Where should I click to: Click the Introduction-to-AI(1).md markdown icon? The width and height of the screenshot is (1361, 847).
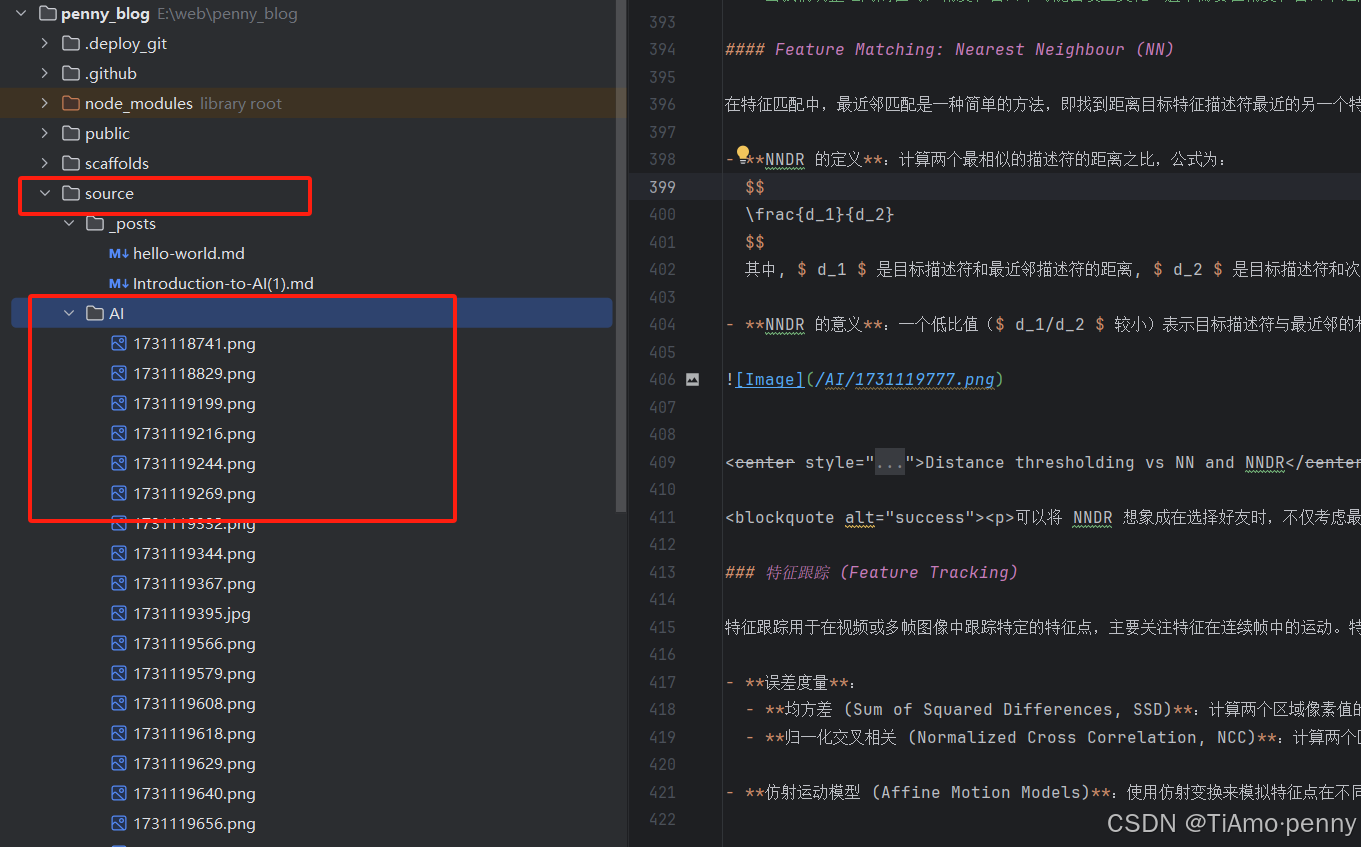pyautogui.click(x=119, y=284)
